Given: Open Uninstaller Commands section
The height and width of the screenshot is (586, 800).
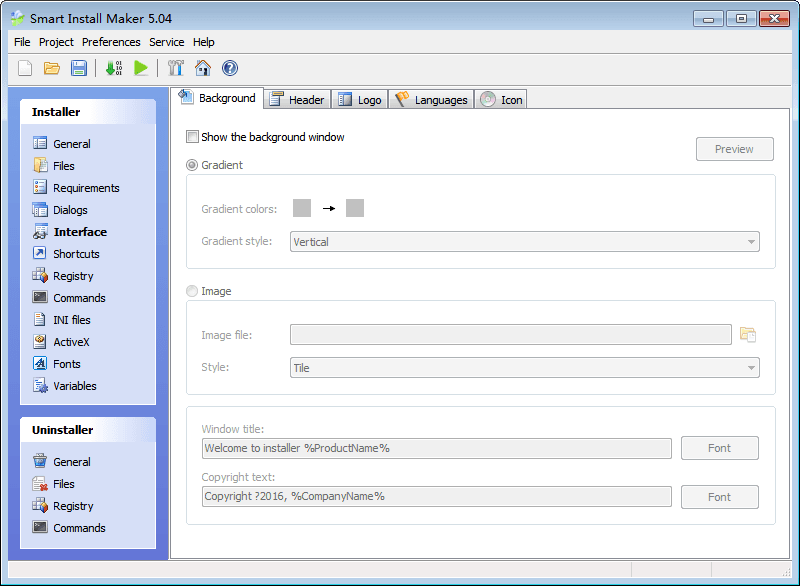Looking at the screenshot, I should pyautogui.click(x=69, y=528).
